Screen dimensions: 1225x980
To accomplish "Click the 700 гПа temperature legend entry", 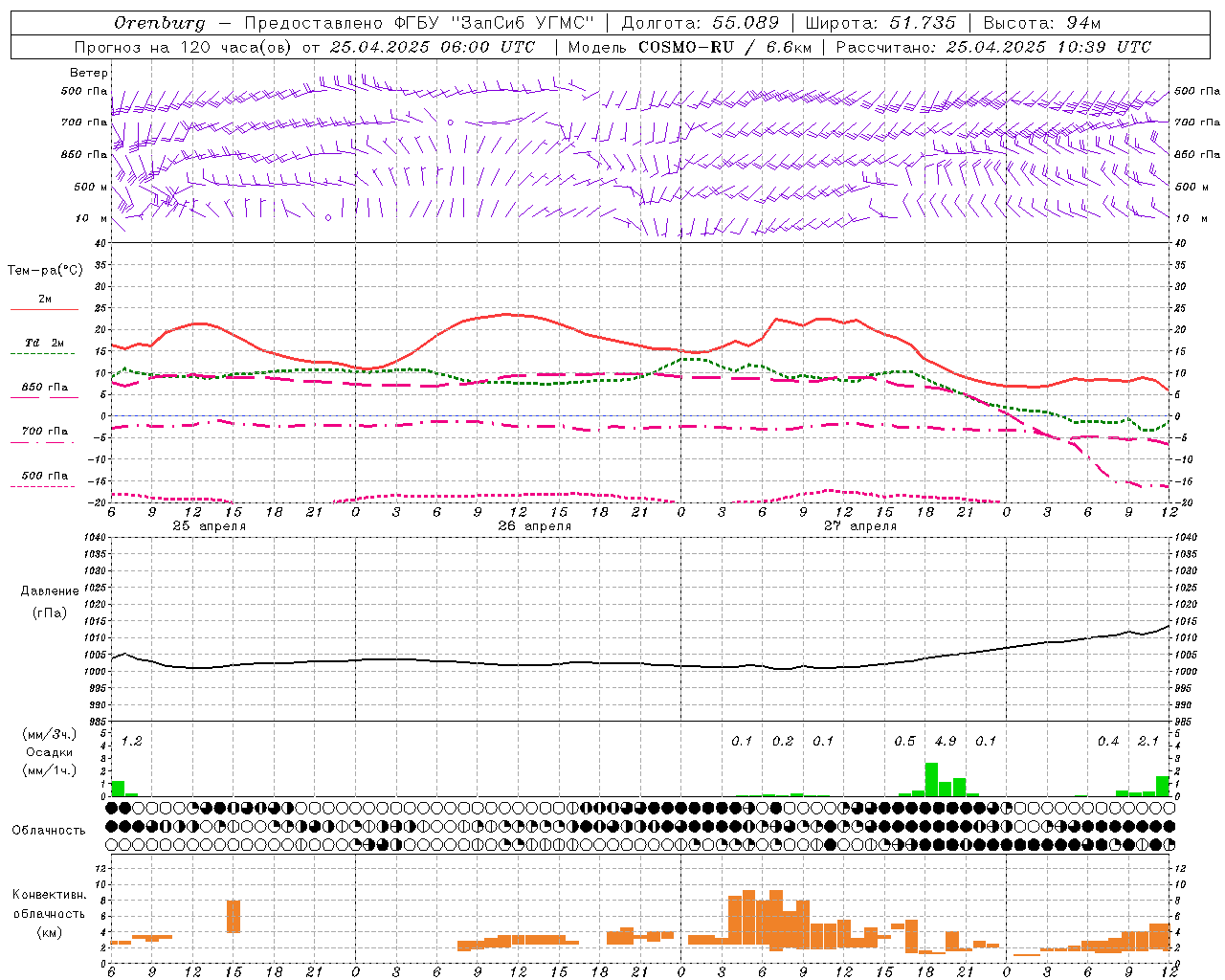I will (x=45, y=431).
